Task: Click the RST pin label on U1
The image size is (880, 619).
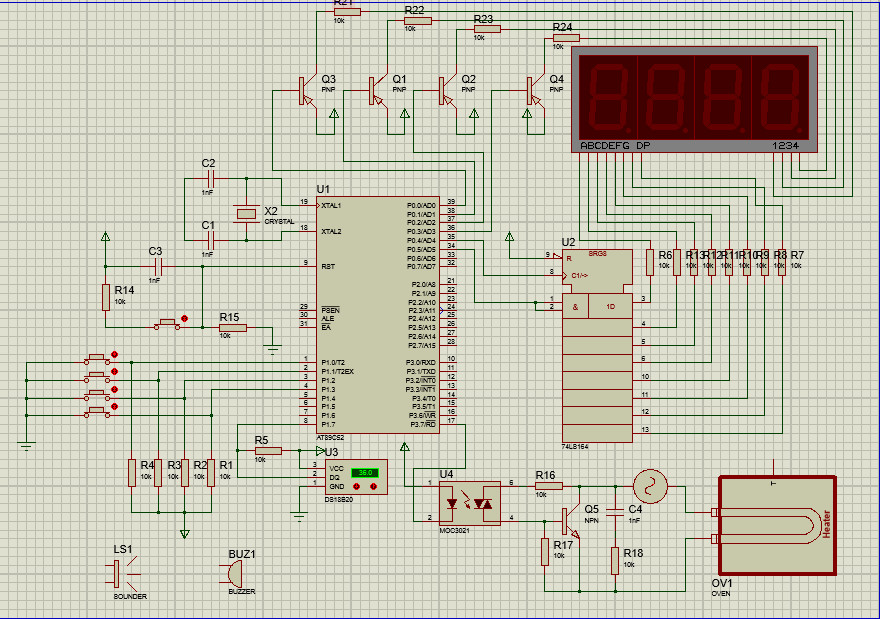Action: (328, 267)
